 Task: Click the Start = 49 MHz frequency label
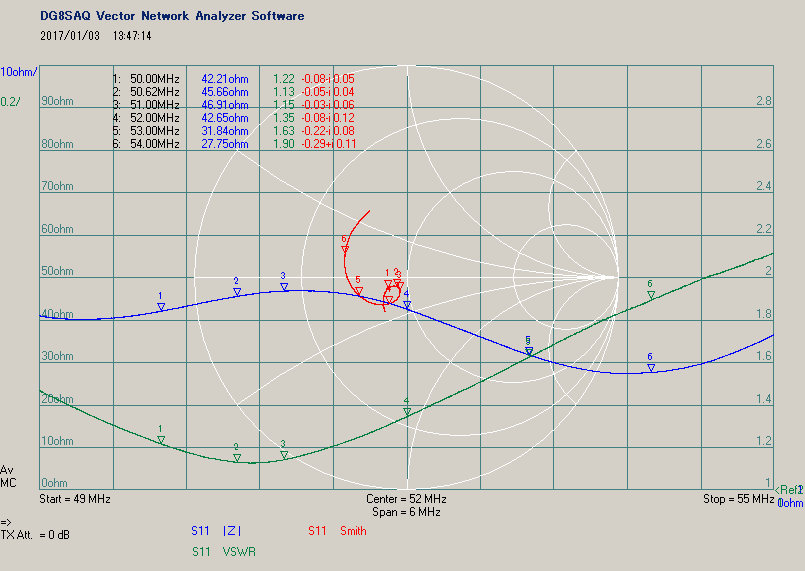tap(74, 499)
